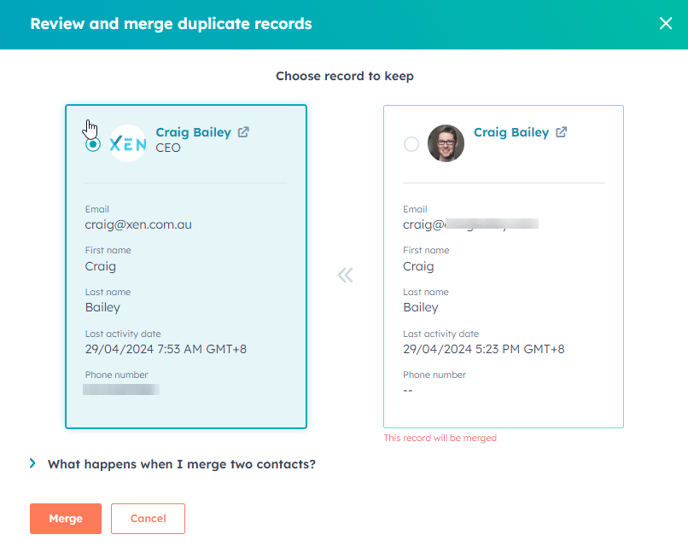Click the CEO job title text
This screenshot has width=688, height=552.
click(168, 148)
